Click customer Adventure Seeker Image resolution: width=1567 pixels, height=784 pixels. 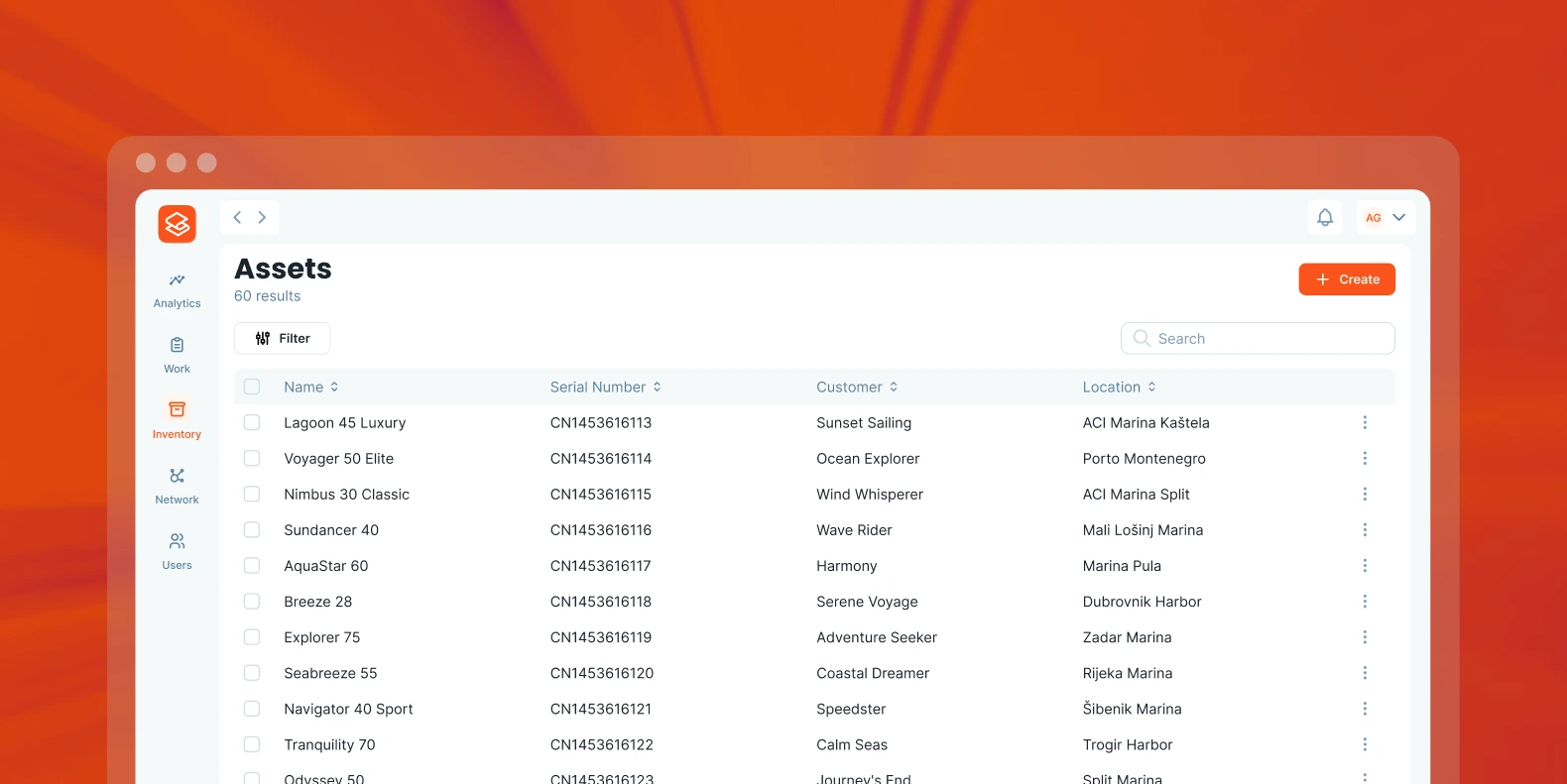pyautogui.click(x=877, y=637)
